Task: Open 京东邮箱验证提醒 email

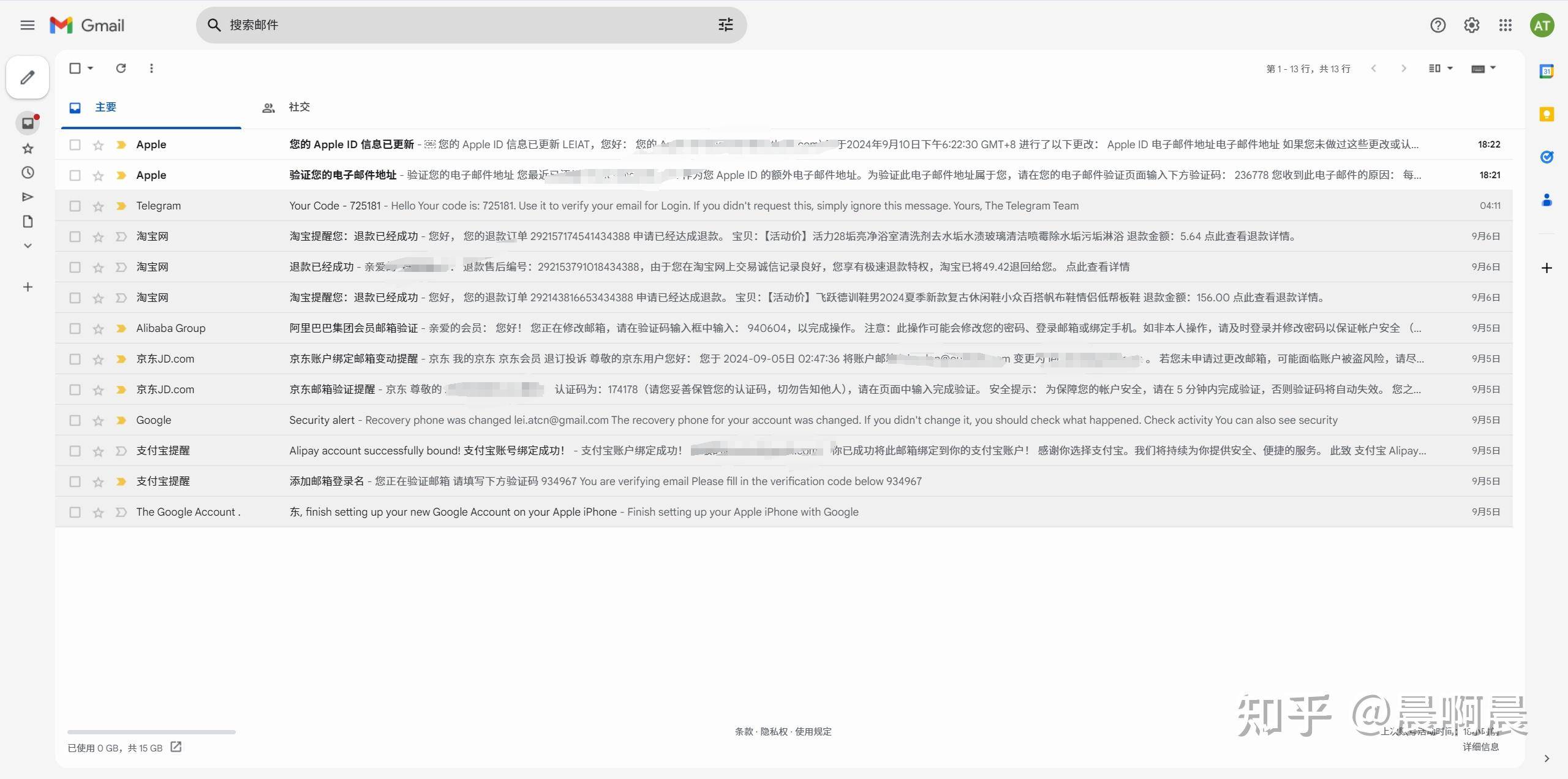Action: pyautogui.click(x=784, y=389)
